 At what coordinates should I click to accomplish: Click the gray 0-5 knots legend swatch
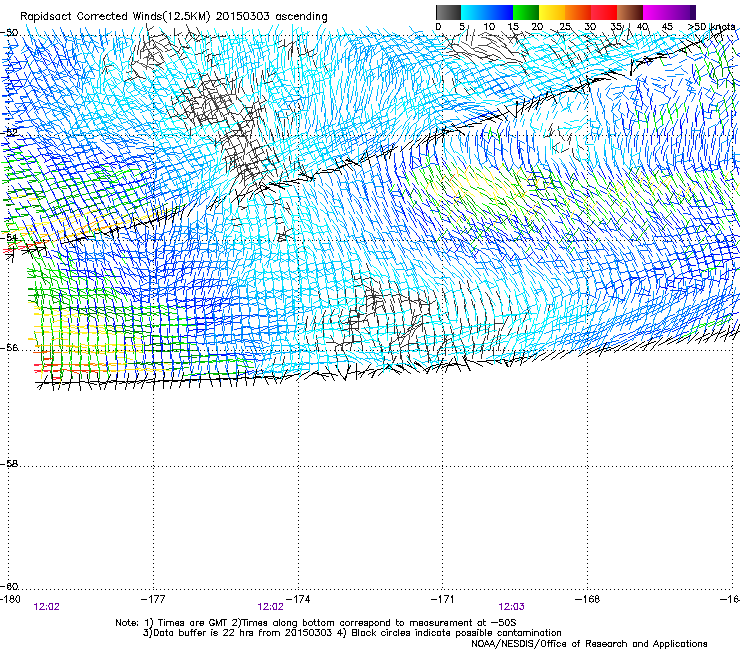click(x=448, y=12)
